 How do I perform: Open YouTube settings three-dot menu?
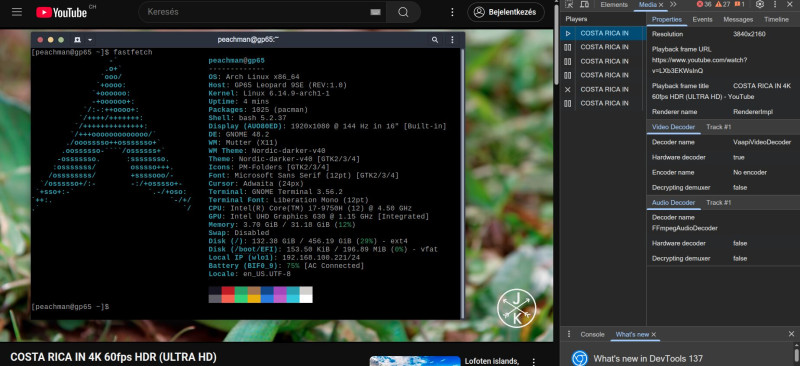coord(452,12)
